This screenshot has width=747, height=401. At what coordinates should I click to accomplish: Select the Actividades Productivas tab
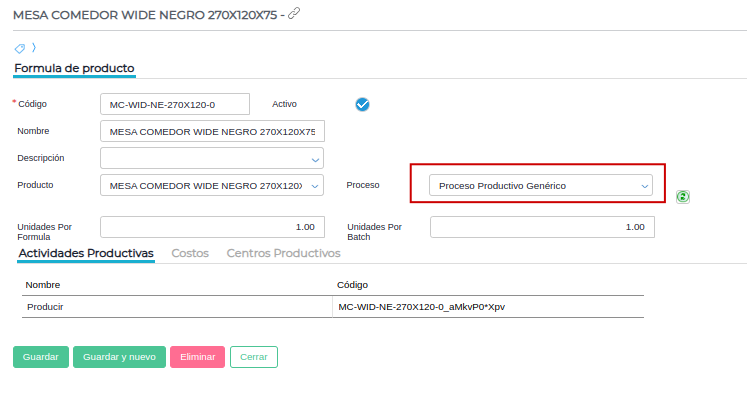click(86, 253)
